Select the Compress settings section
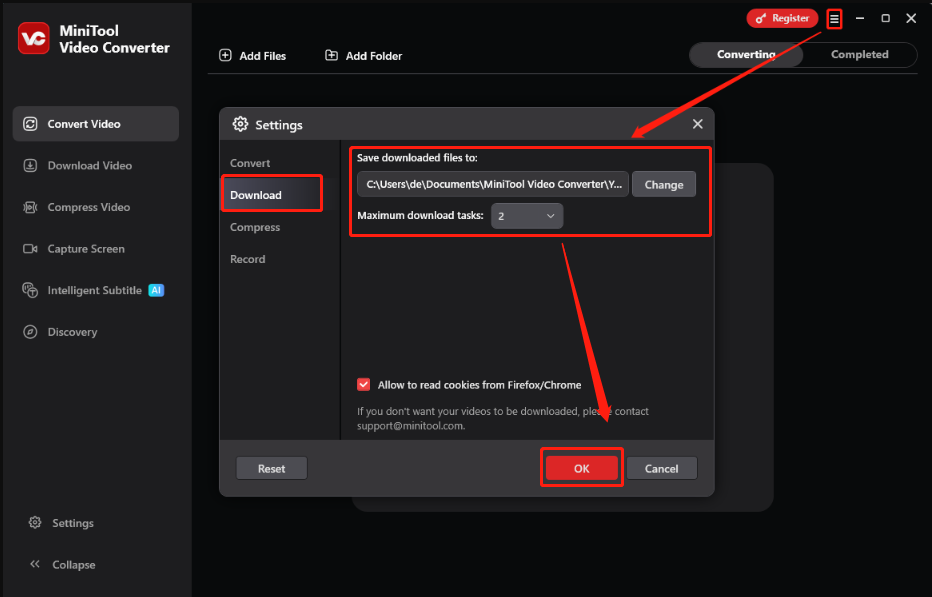The height and width of the screenshot is (597, 932). (x=255, y=226)
